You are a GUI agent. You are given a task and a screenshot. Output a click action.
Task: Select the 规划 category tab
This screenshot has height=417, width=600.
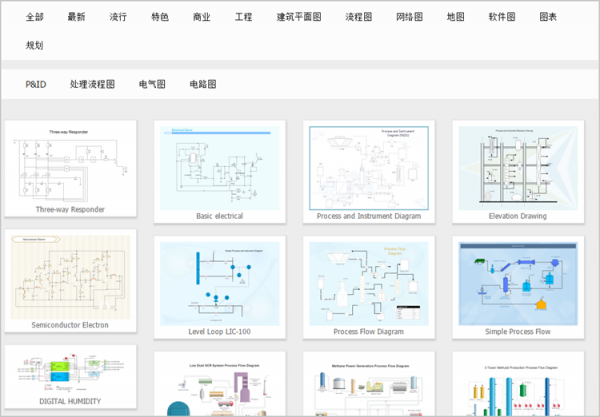coord(35,45)
